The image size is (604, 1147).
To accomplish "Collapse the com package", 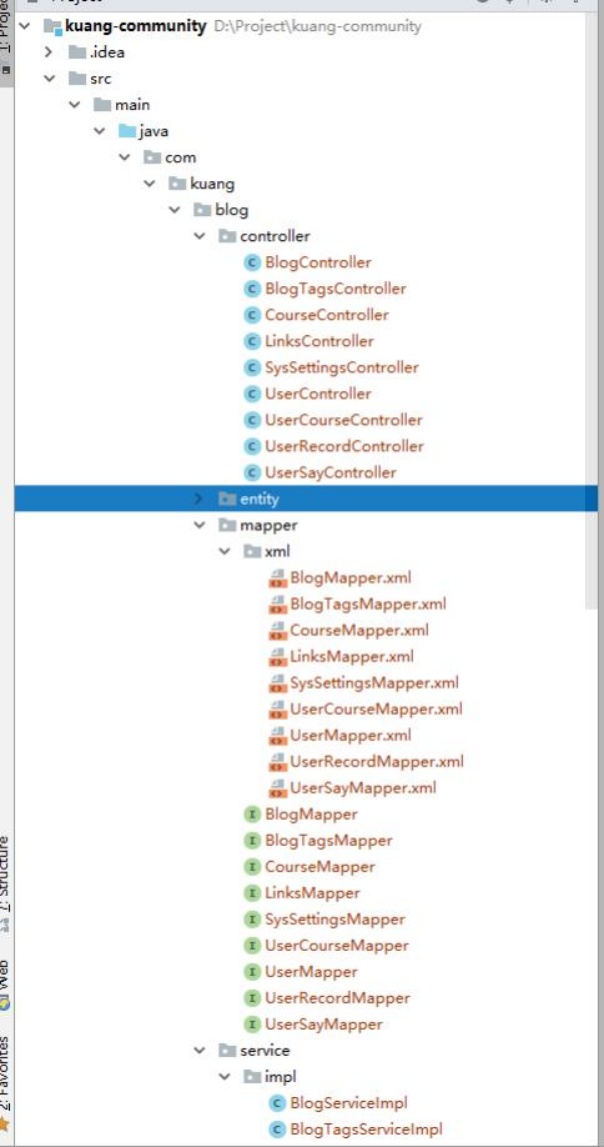I will coord(124,157).
